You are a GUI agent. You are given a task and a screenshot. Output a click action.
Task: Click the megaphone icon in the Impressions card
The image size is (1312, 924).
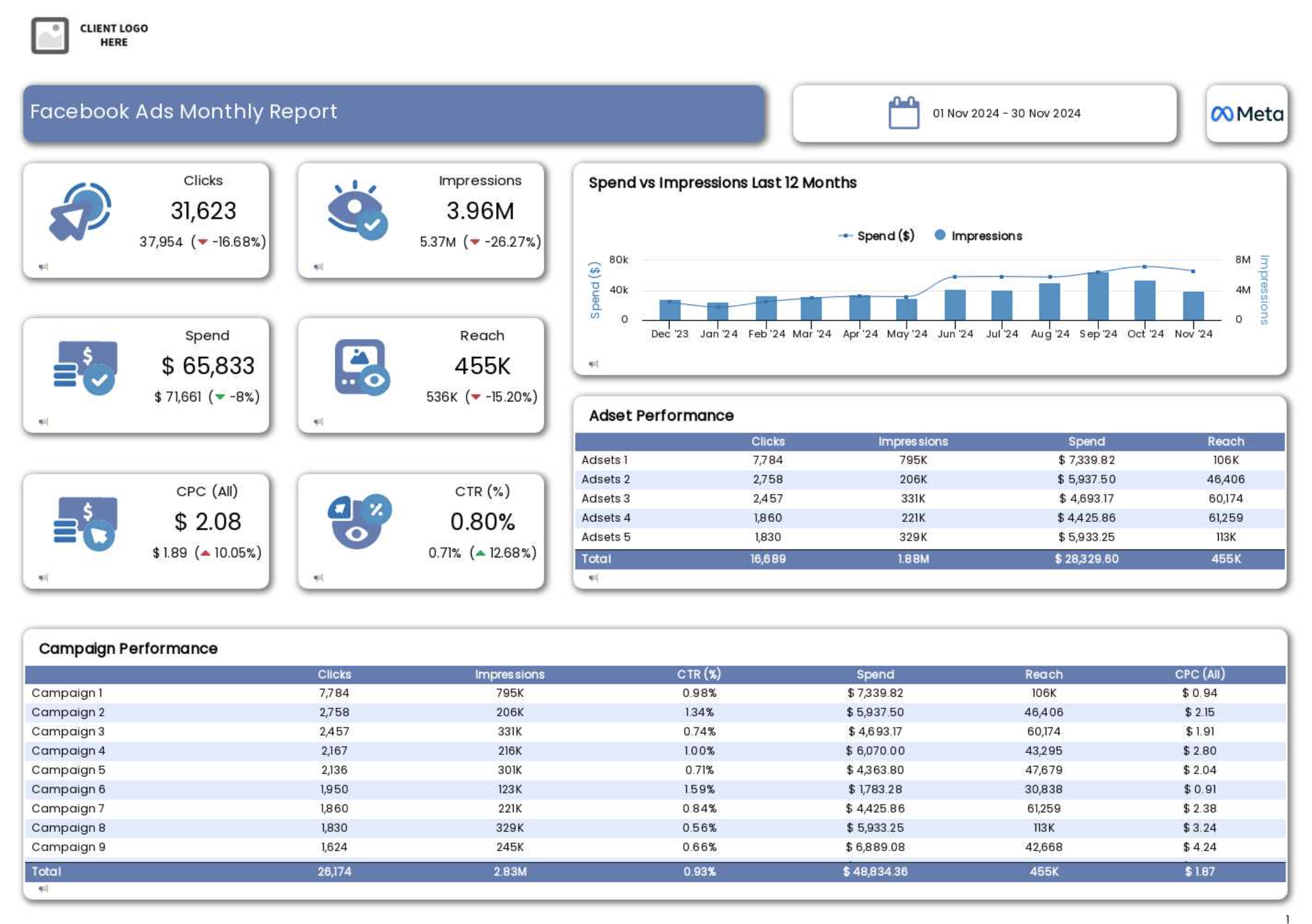click(x=319, y=267)
